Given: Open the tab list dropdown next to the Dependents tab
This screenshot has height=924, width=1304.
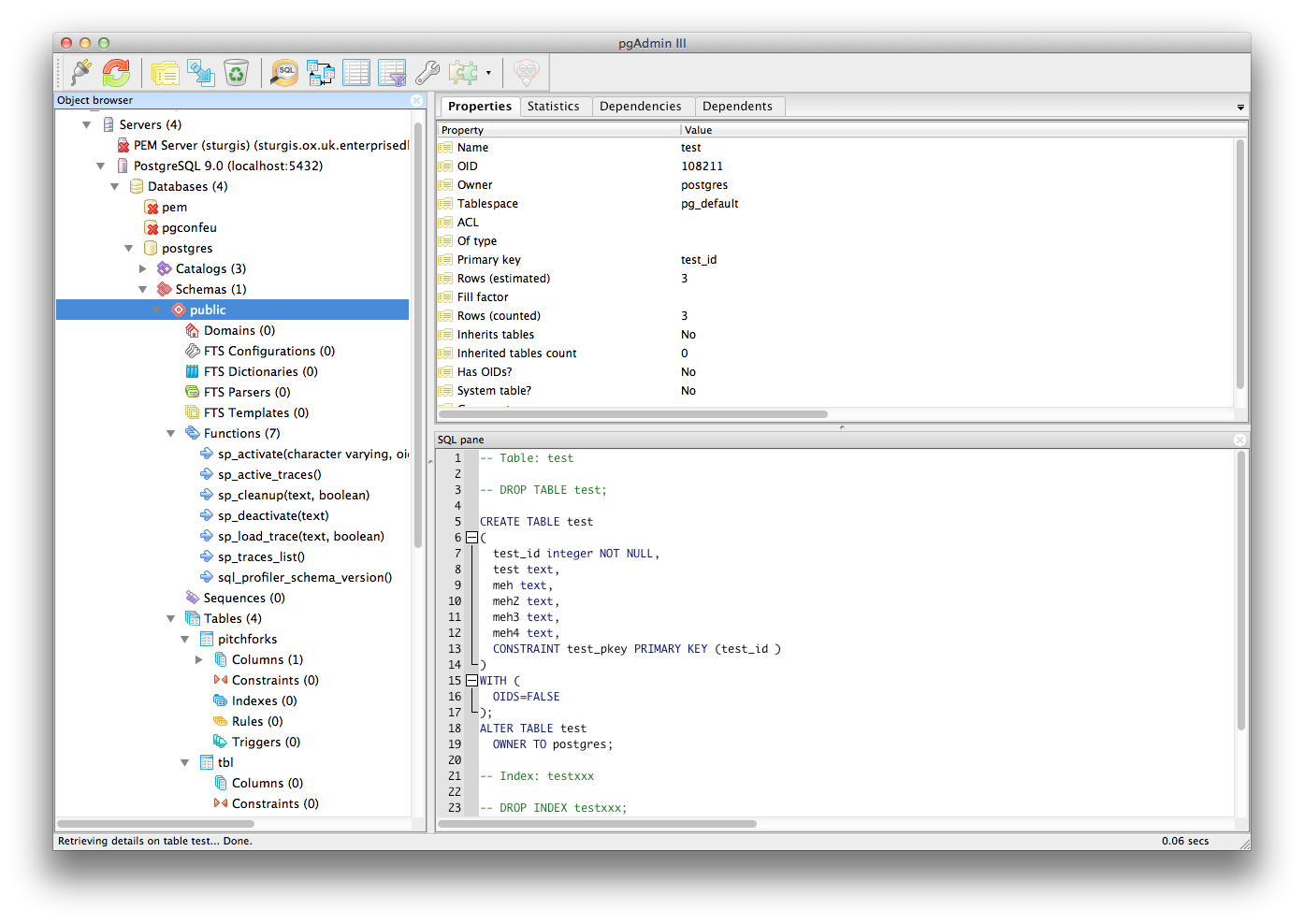Looking at the screenshot, I should click(x=1240, y=108).
